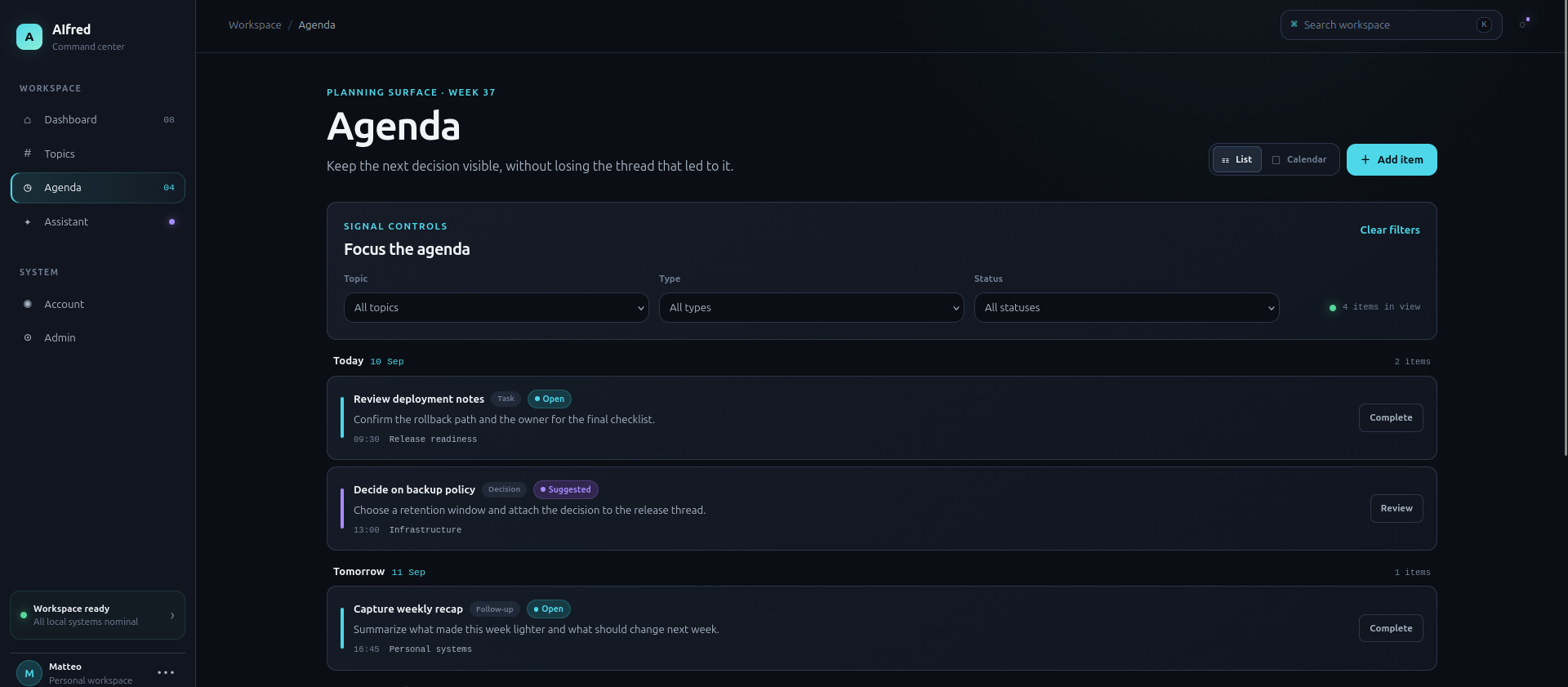Click the Topics hash icon
Image resolution: width=1568 pixels, height=687 pixels.
pos(28,154)
